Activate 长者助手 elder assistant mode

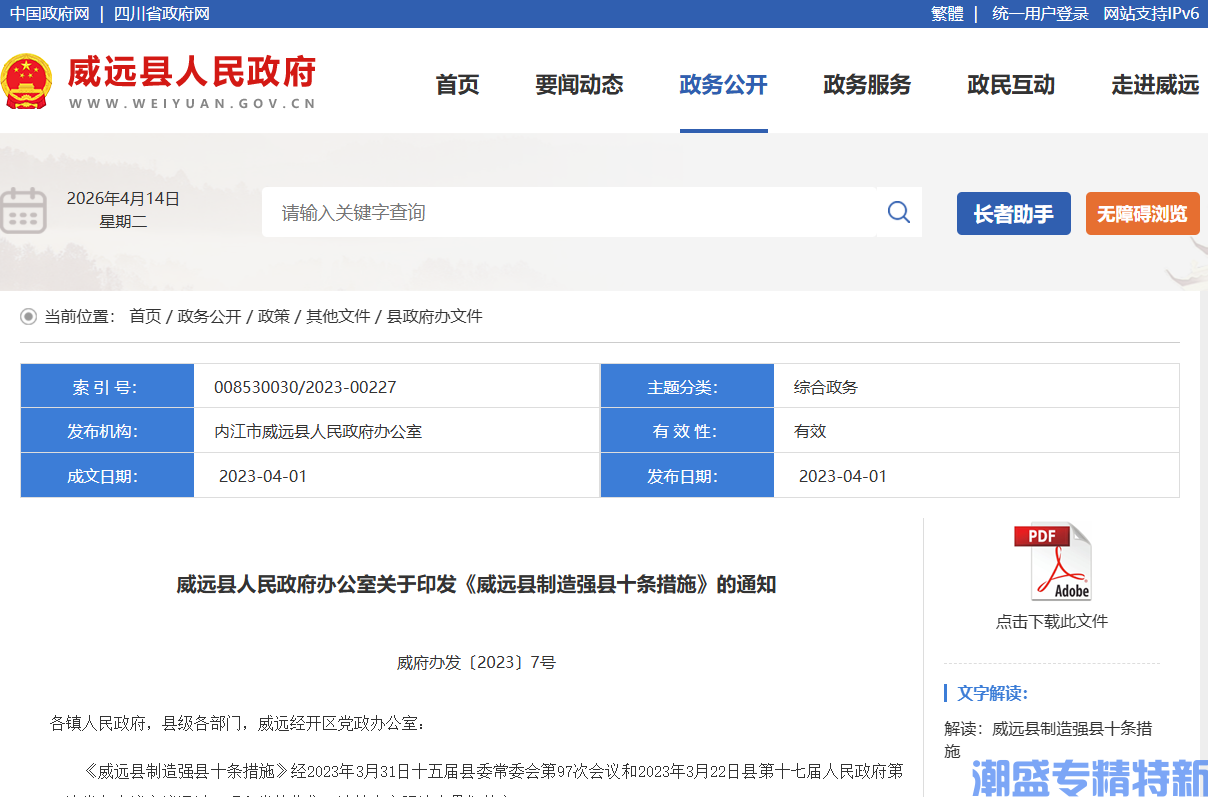pos(1013,213)
